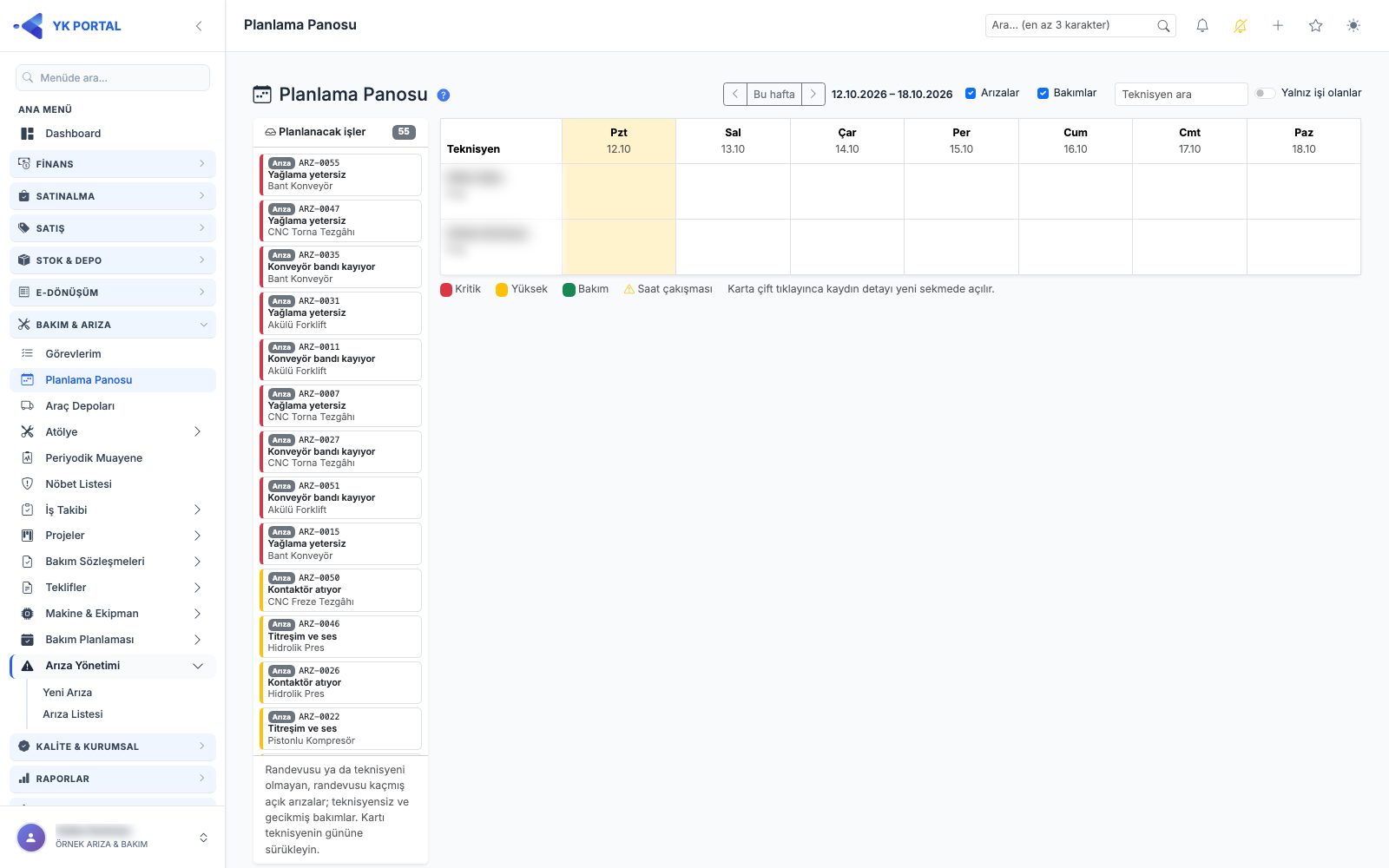This screenshot has width=1389, height=868.
Task: Expand the STOK & DEPO section
Action: pos(113,260)
